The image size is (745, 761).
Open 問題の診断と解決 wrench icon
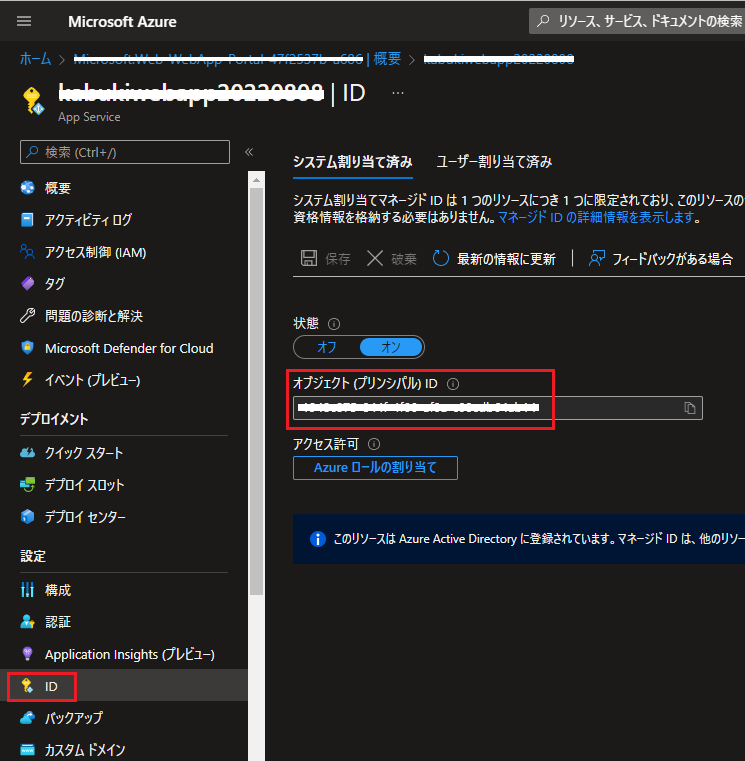click(x=28, y=316)
